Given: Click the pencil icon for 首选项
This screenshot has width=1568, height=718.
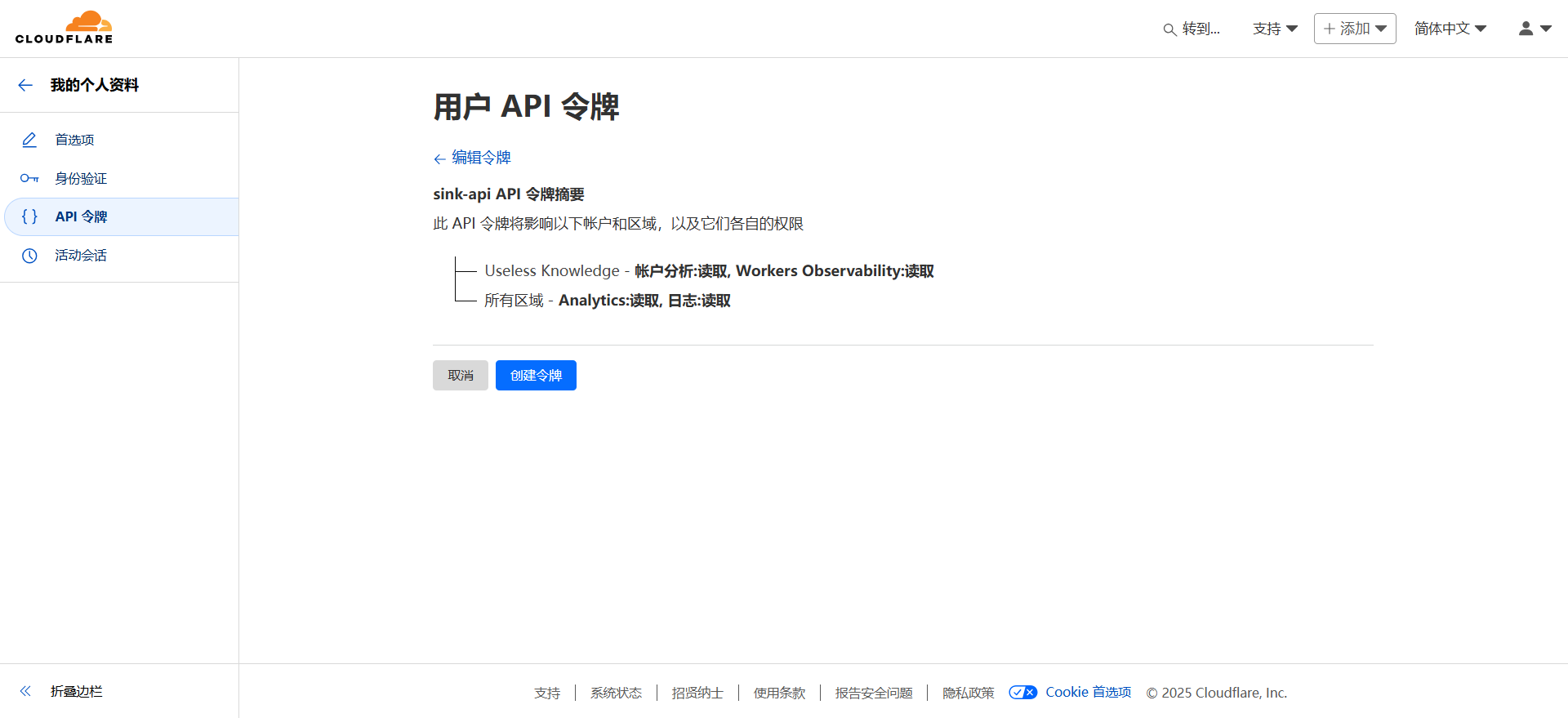Looking at the screenshot, I should point(29,140).
